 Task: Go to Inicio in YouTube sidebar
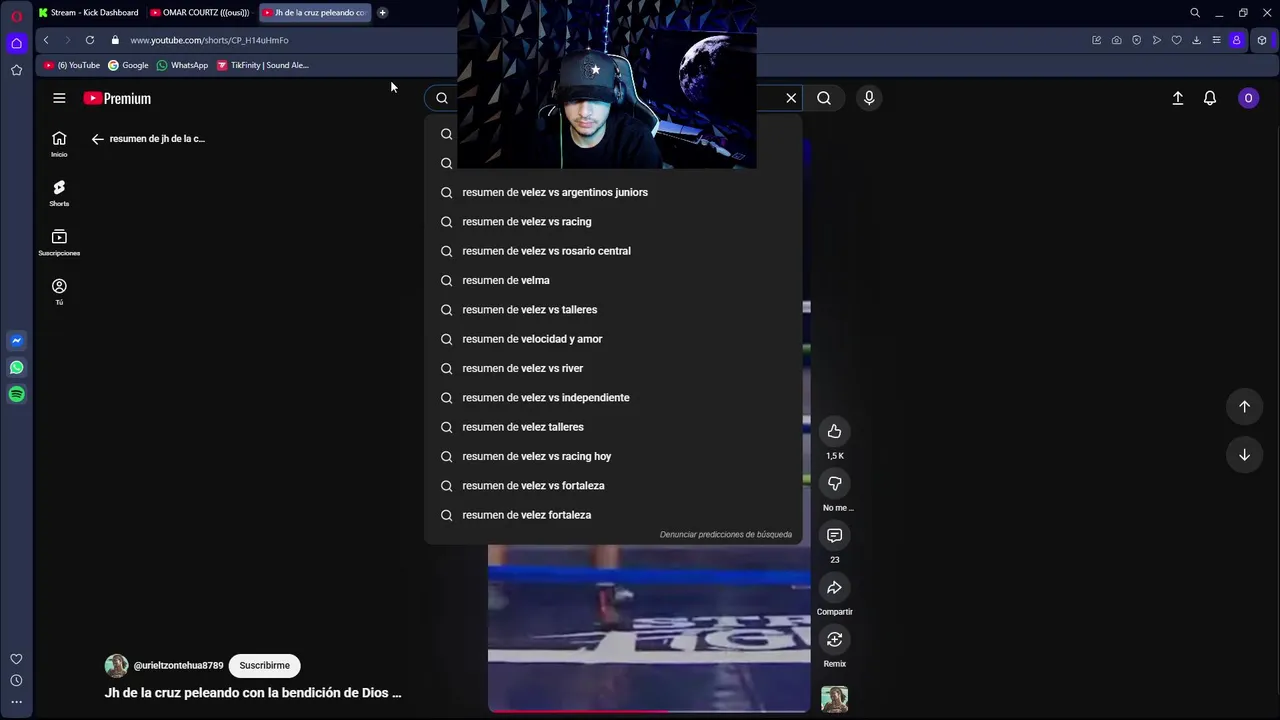pyautogui.click(x=59, y=144)
